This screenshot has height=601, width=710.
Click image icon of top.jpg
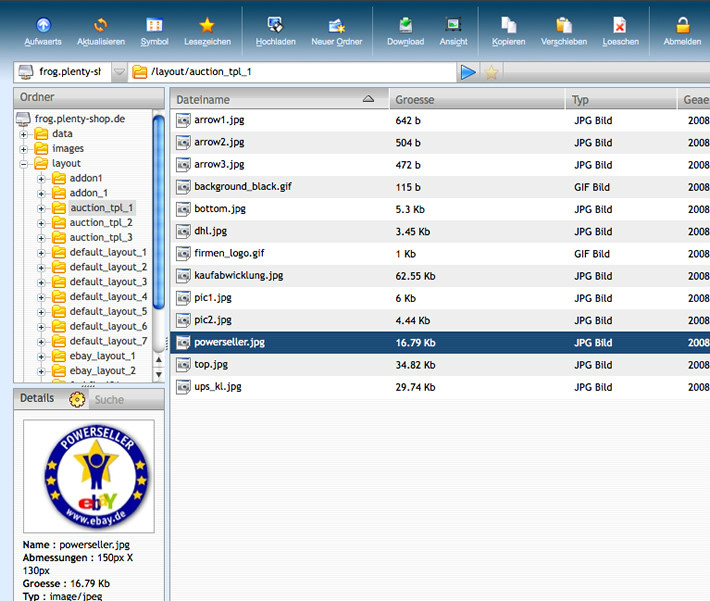click(x=183, y=365)
